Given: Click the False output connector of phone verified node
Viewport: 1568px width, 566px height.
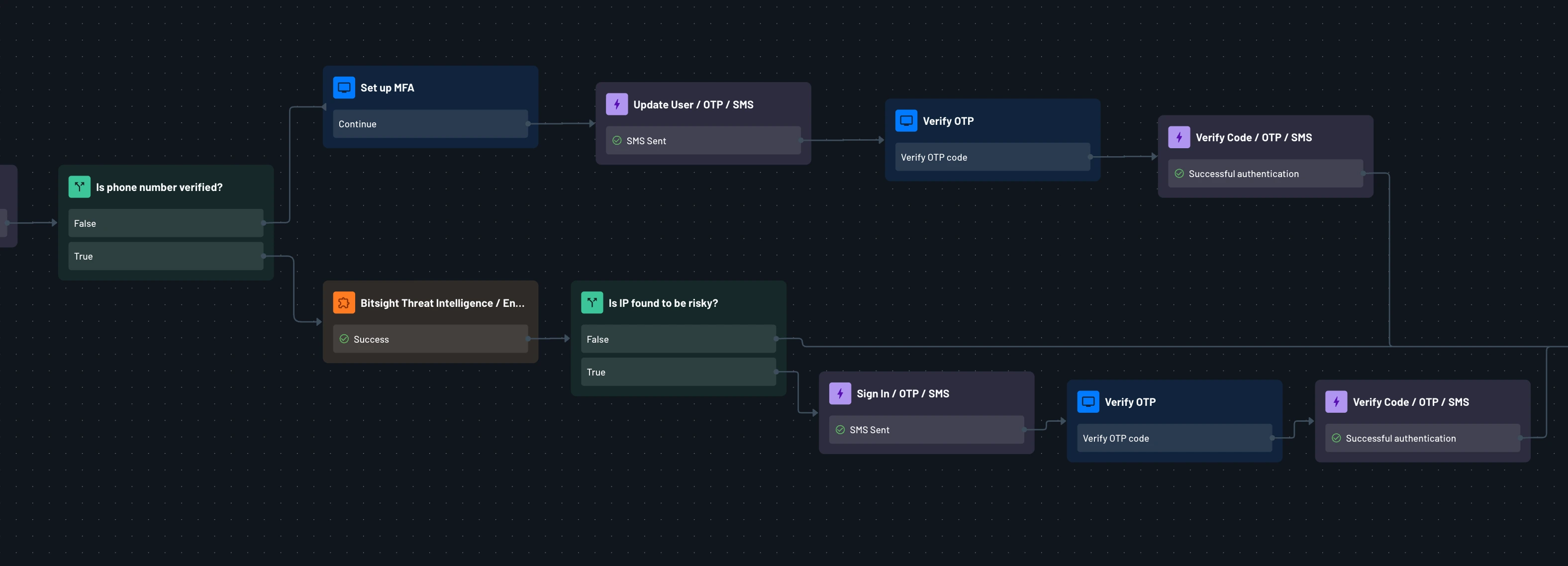Looking at the screenshot, I should [x=263, y=223].
